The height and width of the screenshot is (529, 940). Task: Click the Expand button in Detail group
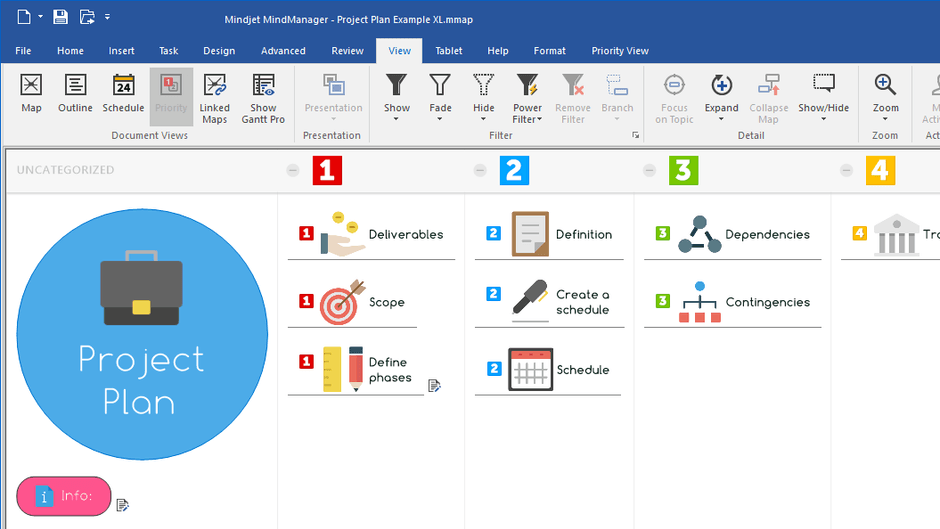[721, 96]
